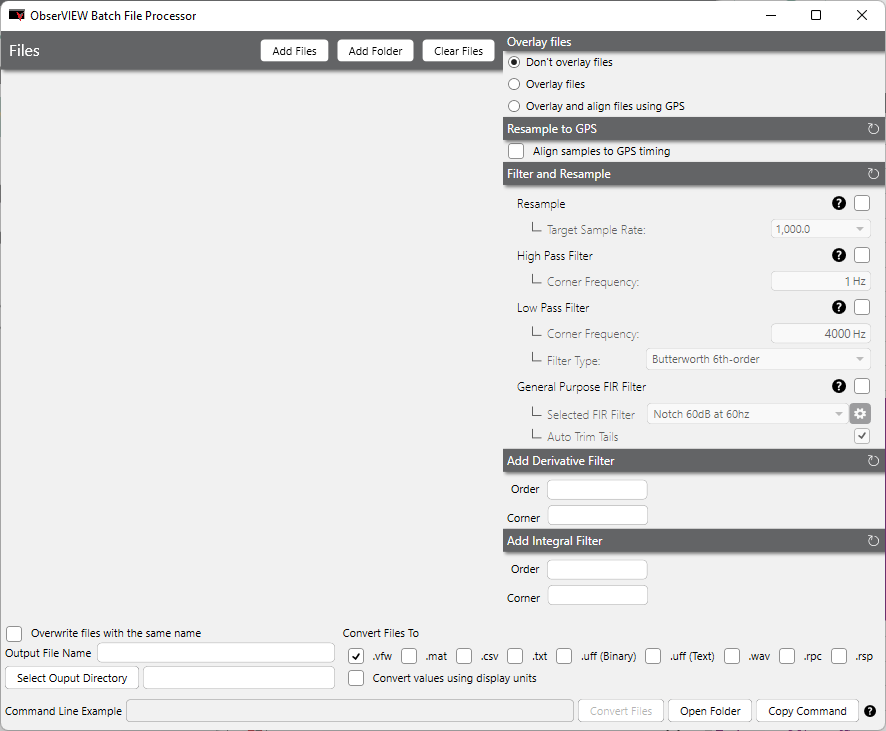This screenshot has height=731, width=886.
Task: Click help icon beside Copy Command
Action: point(870,711)
